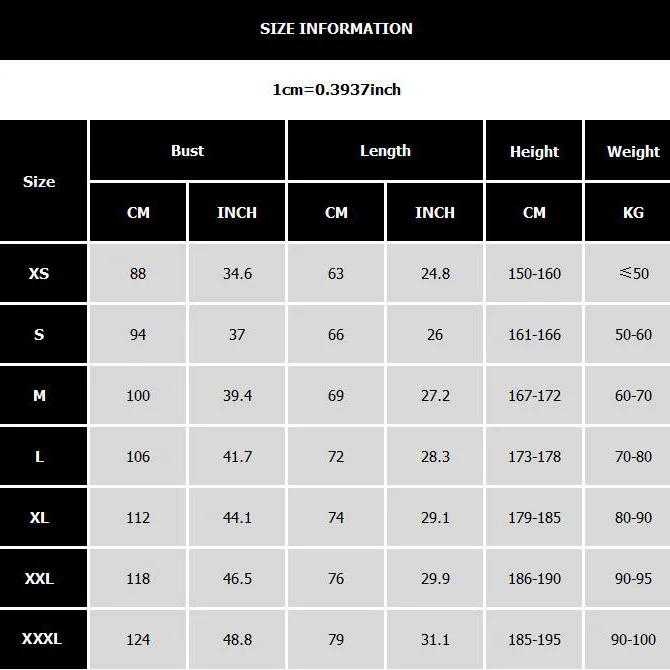Click the XXXL size row label

coord(41,639)
